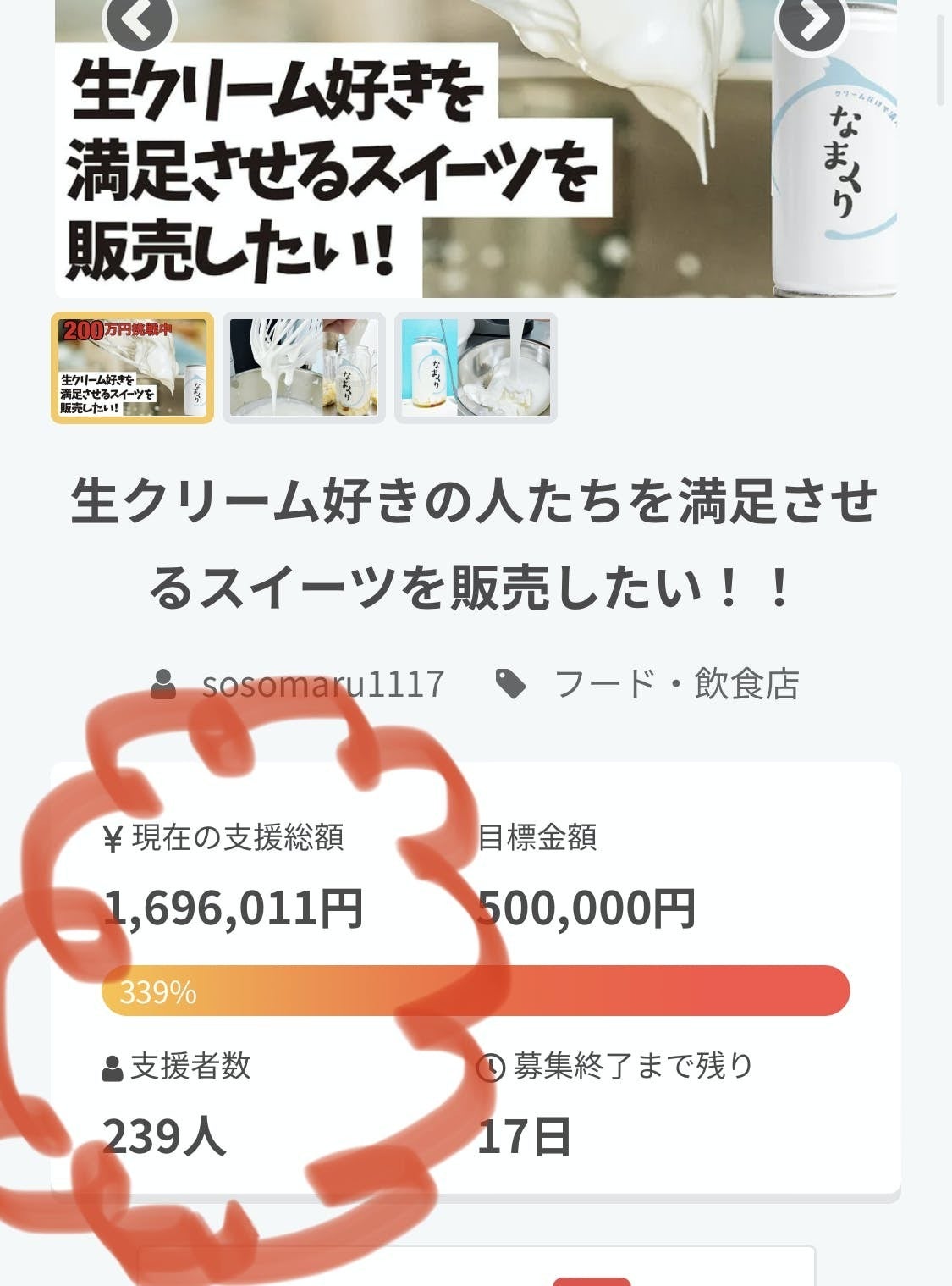Click the main banner image with なまくり can
Image resolution: width=952 pixels, height=1286 pixels.
pyautogui.click(x=476, y=149)
